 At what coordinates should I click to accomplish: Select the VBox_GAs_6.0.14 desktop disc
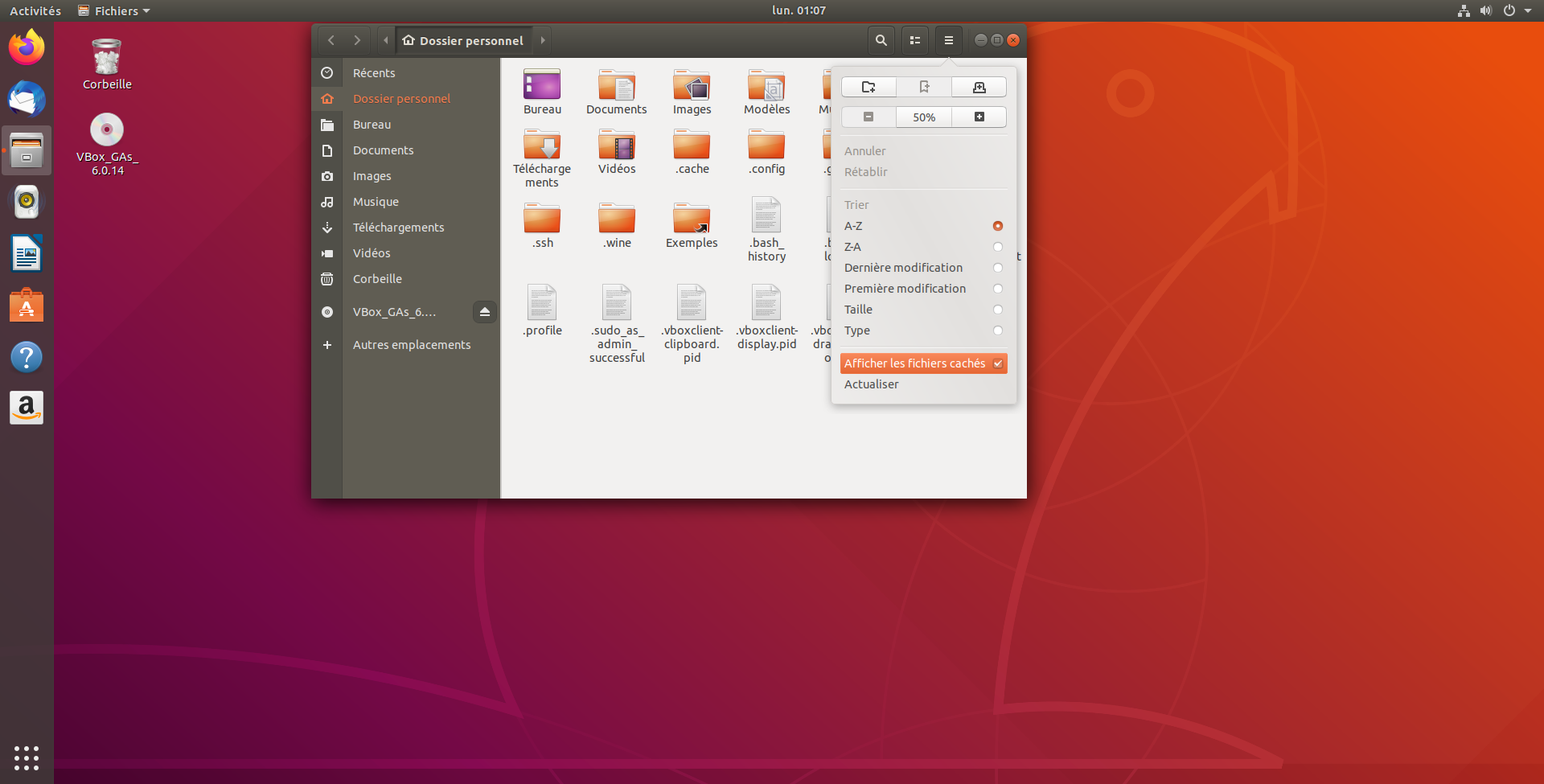click(x=107, y=145)
